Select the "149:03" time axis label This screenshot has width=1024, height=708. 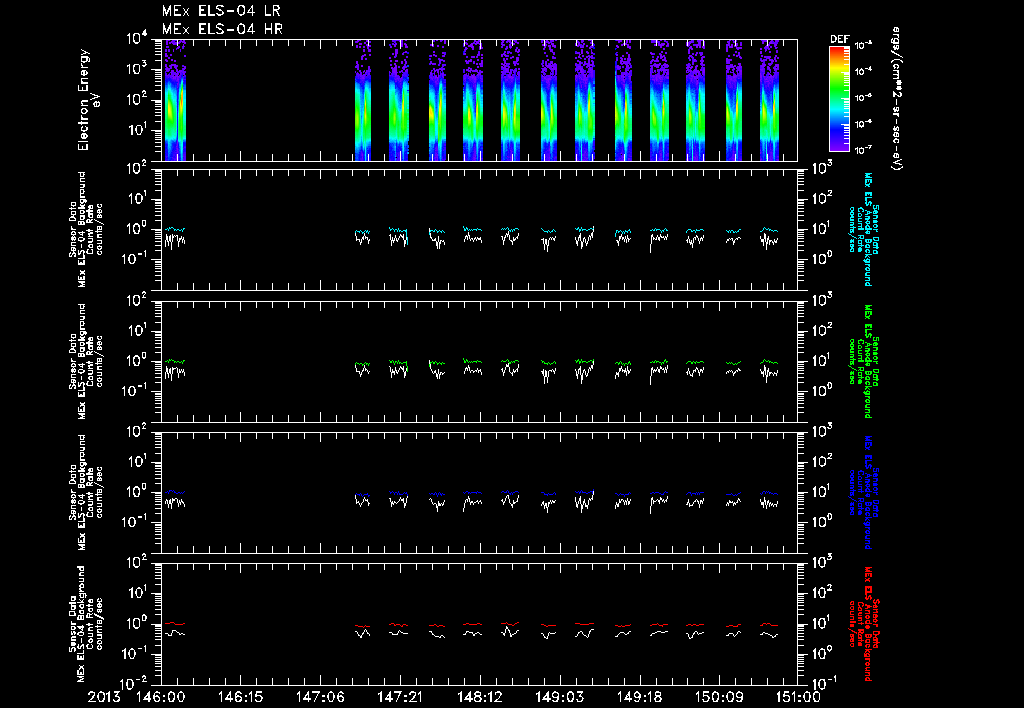(x=559, y=698)
